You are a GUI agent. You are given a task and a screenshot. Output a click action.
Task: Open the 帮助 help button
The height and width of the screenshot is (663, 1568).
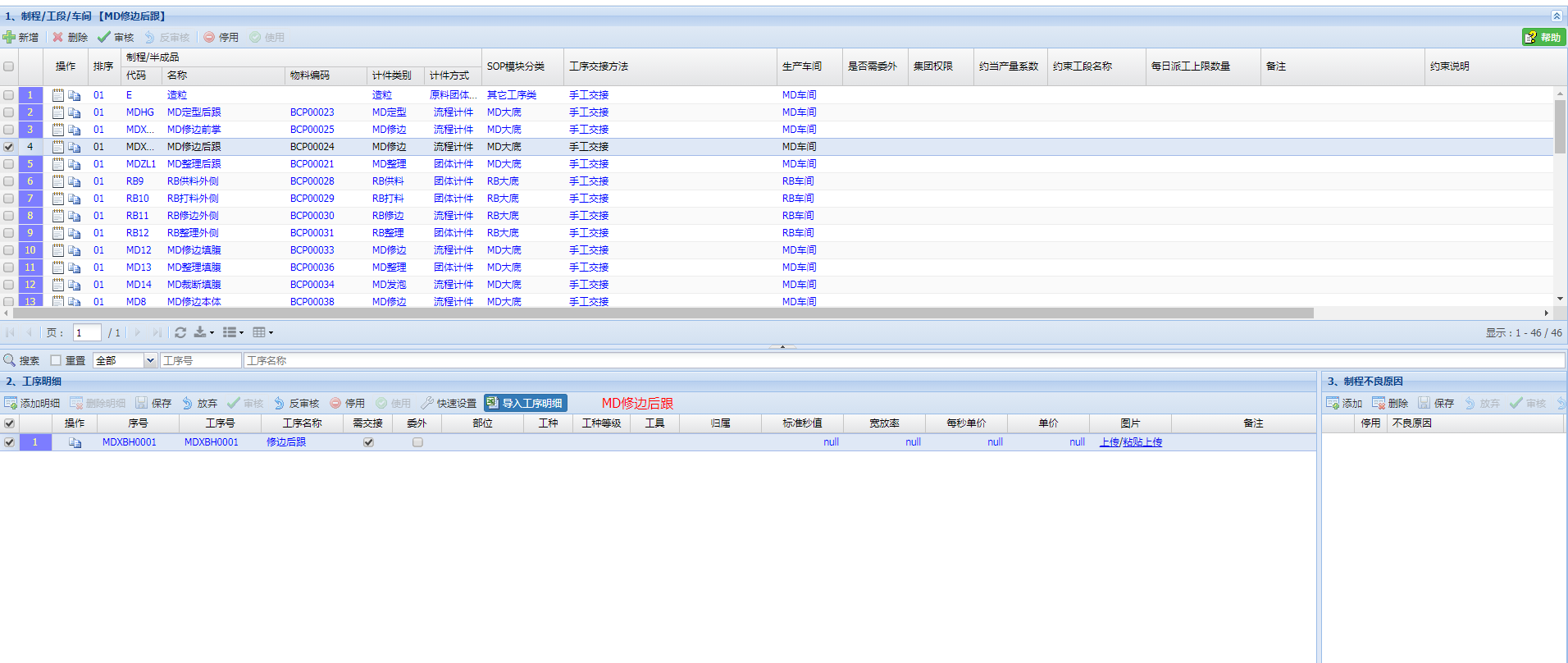1543,37
